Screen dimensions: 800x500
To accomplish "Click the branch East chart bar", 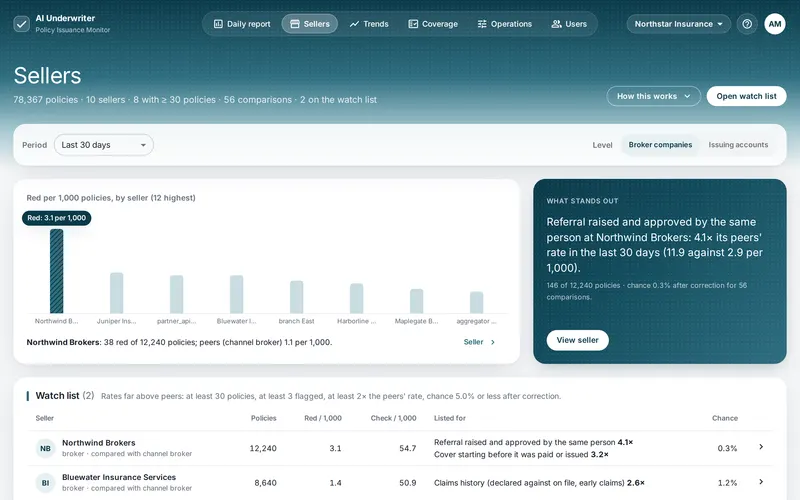I will tap(296, 297).
